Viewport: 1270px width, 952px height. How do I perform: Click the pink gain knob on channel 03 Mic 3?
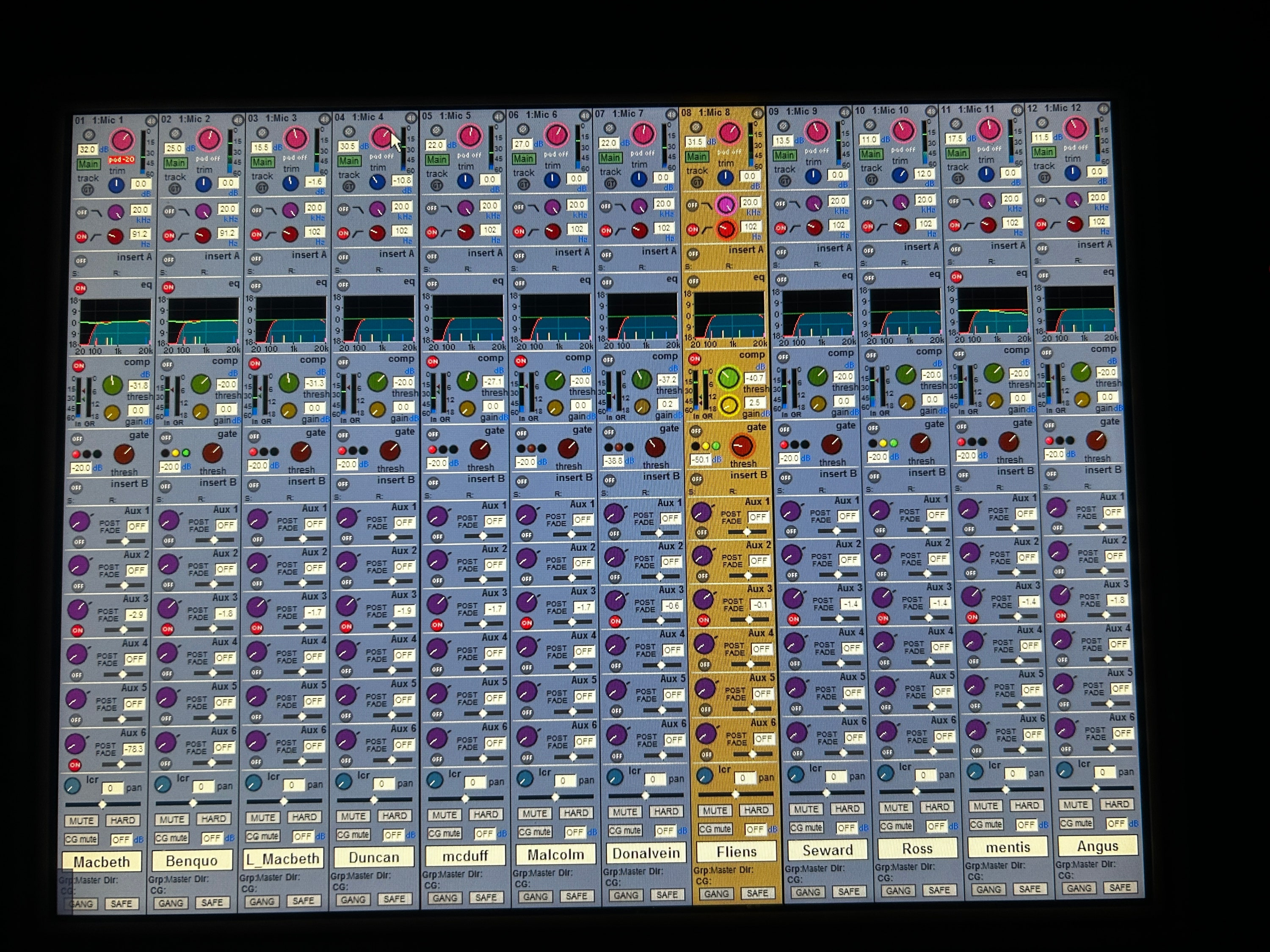[295, 138]
